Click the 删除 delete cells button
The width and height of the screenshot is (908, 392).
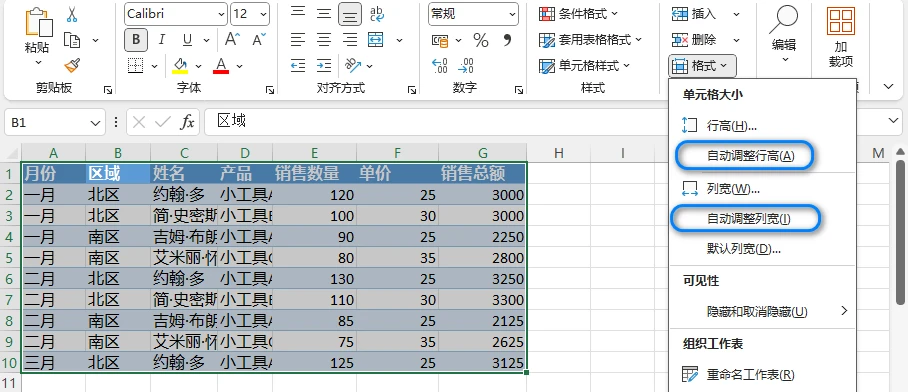pos(694,40)
